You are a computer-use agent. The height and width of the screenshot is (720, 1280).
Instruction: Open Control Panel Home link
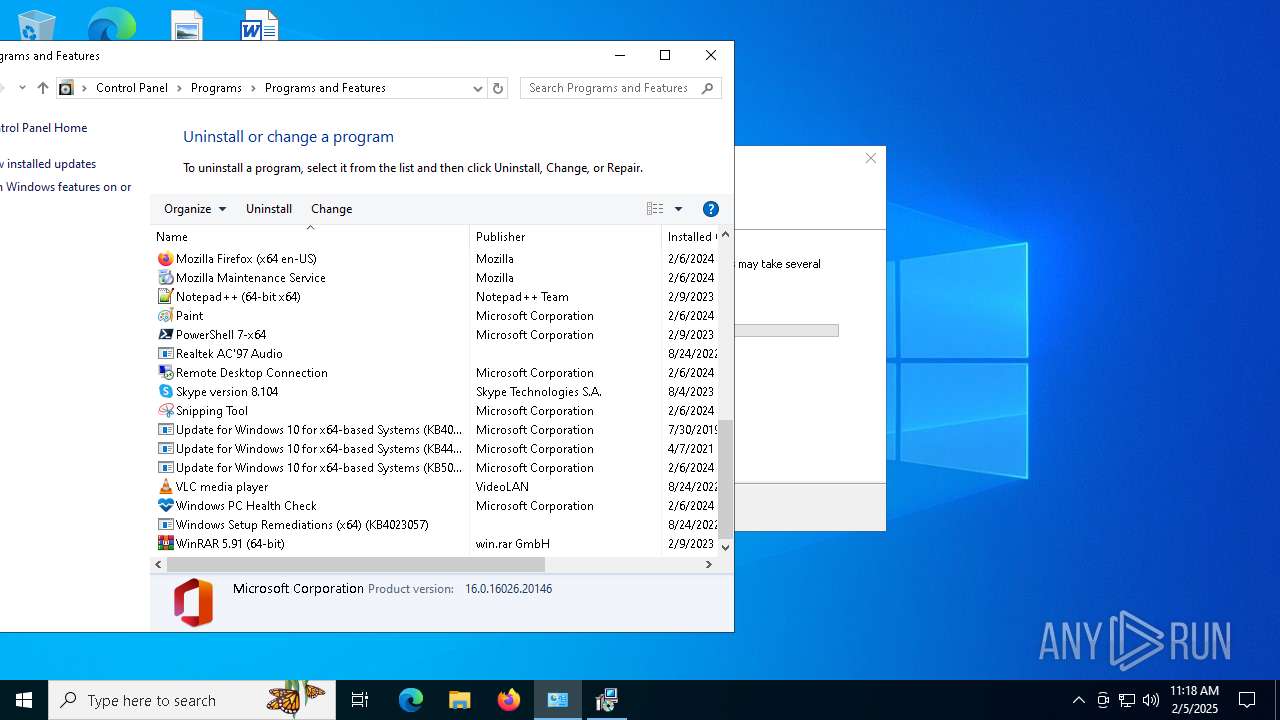point(43,128)
